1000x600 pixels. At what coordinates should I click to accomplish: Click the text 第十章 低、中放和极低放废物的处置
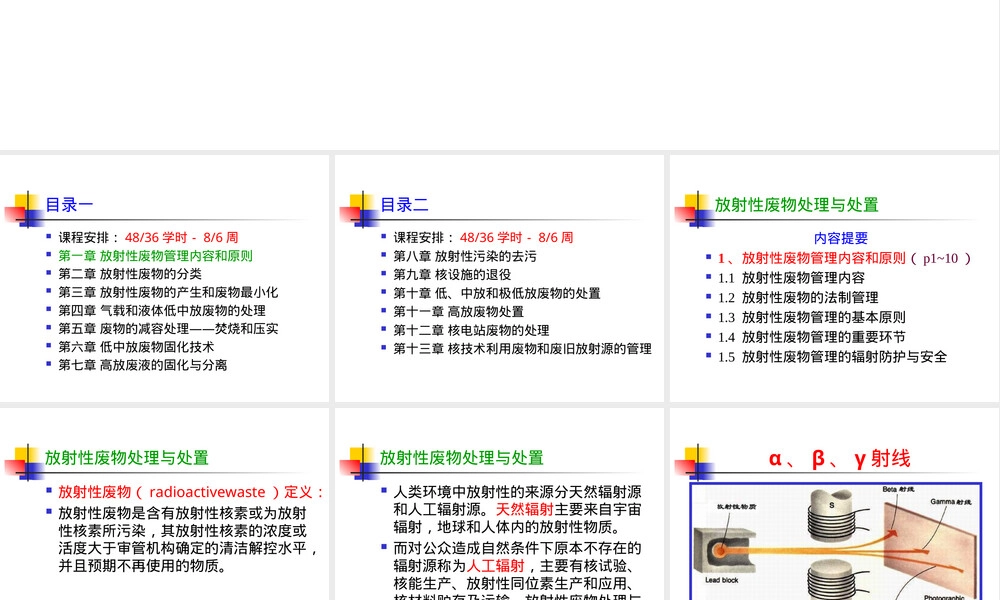[x=497, y=293]
